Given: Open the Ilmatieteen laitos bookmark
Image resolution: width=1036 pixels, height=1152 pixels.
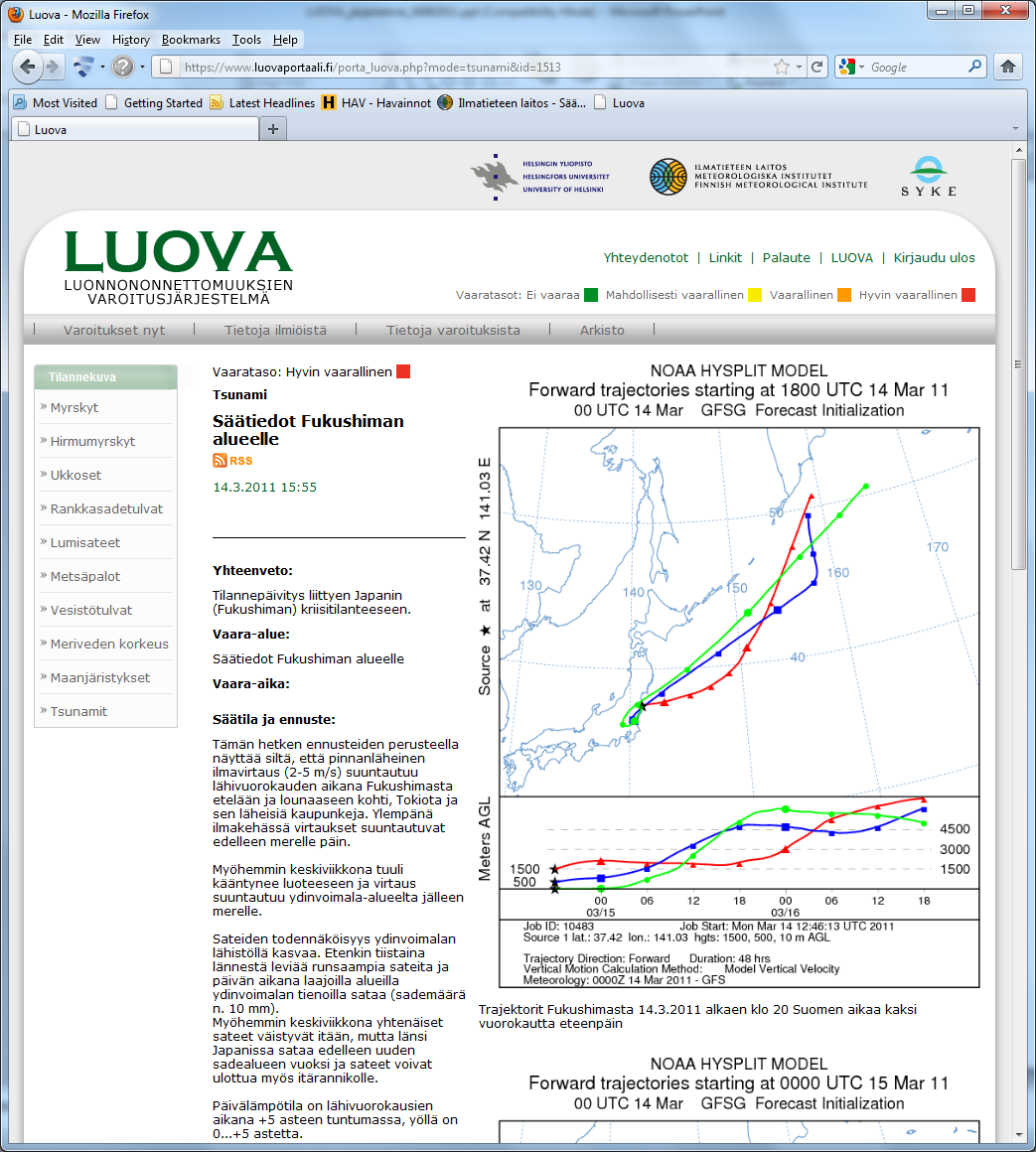Looking at the screenshot, I should (512, 103).
